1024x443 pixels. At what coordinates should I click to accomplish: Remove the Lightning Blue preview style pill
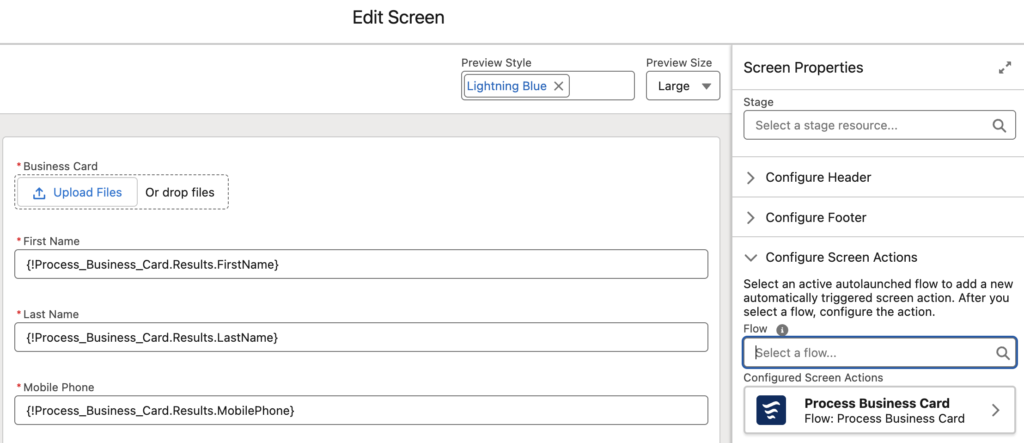[x=558, y=86]
